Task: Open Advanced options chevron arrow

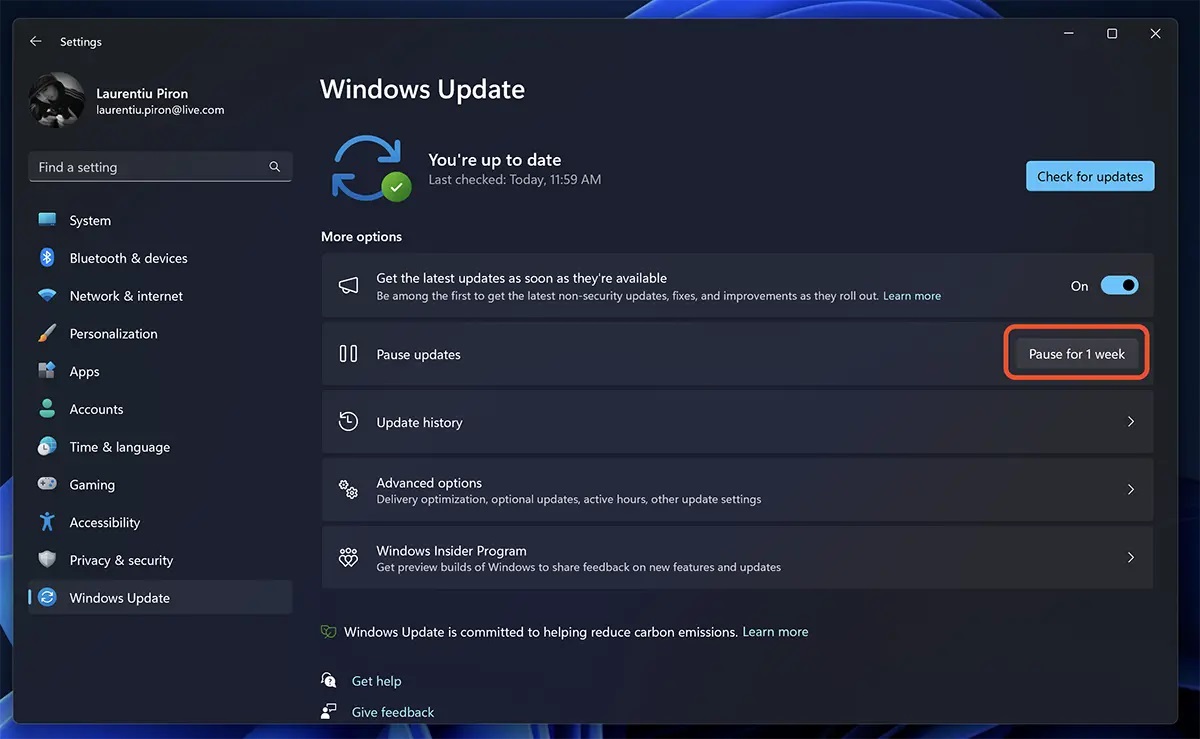Action: pyautogui.click(x=1131, y=490)
